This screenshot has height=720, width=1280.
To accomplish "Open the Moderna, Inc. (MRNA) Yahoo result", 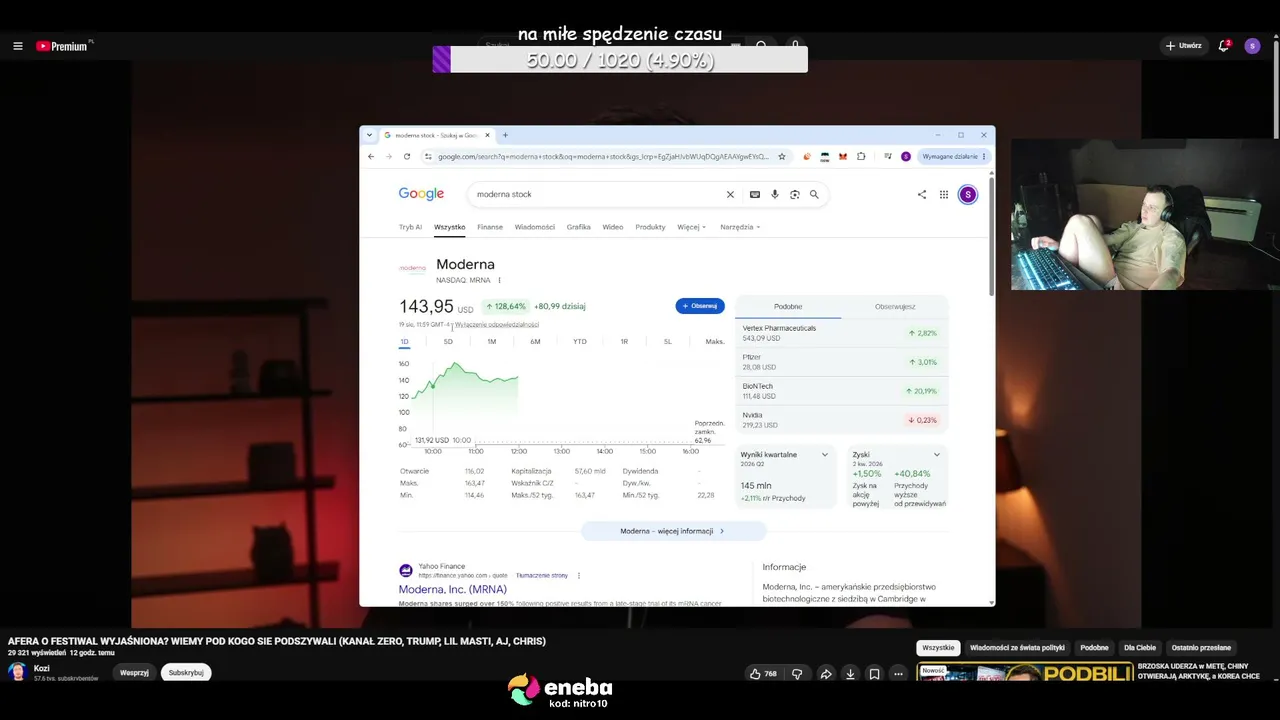I will point(453,590).
